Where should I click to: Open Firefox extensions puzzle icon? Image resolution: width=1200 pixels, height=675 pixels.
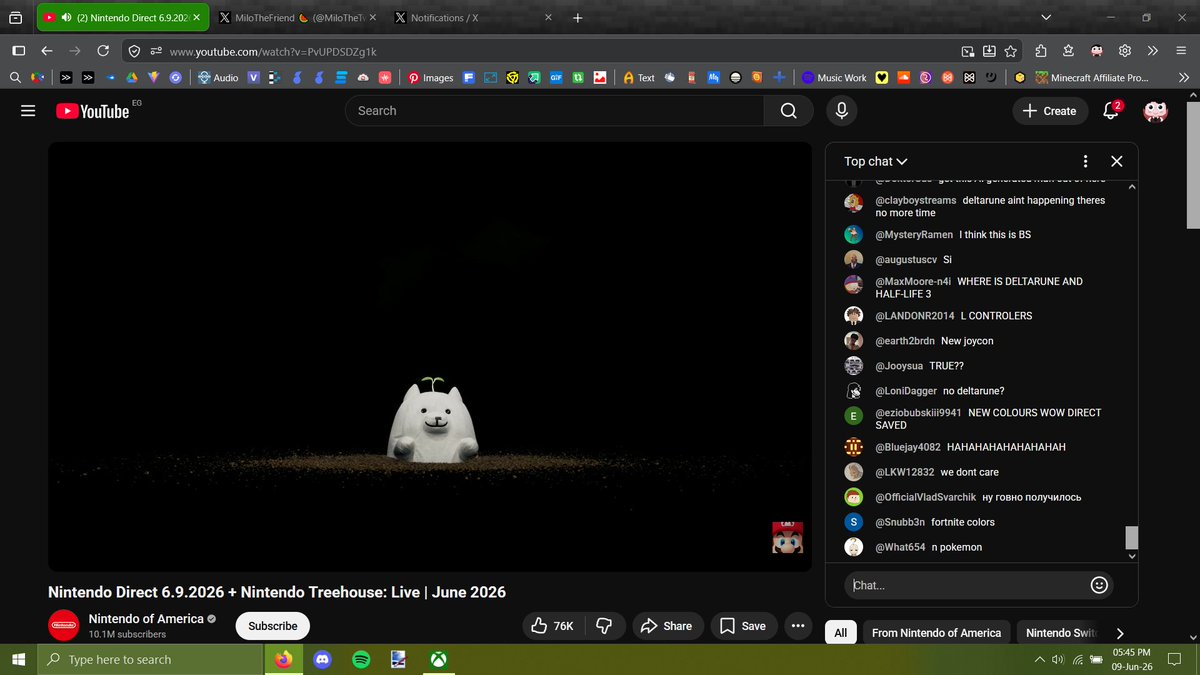(x=1040, y=51)
